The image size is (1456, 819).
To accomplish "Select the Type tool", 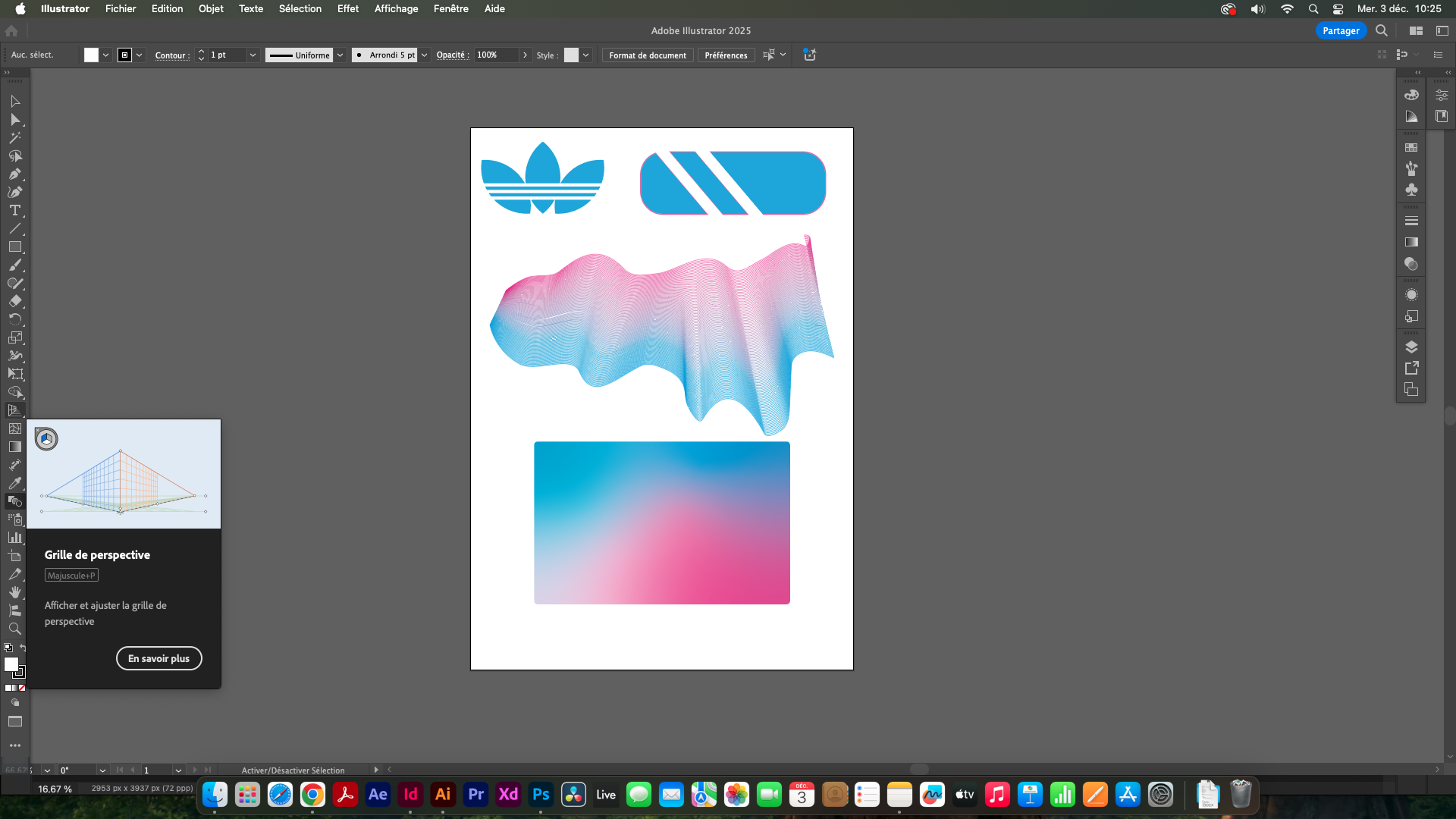I will (14, 211).
